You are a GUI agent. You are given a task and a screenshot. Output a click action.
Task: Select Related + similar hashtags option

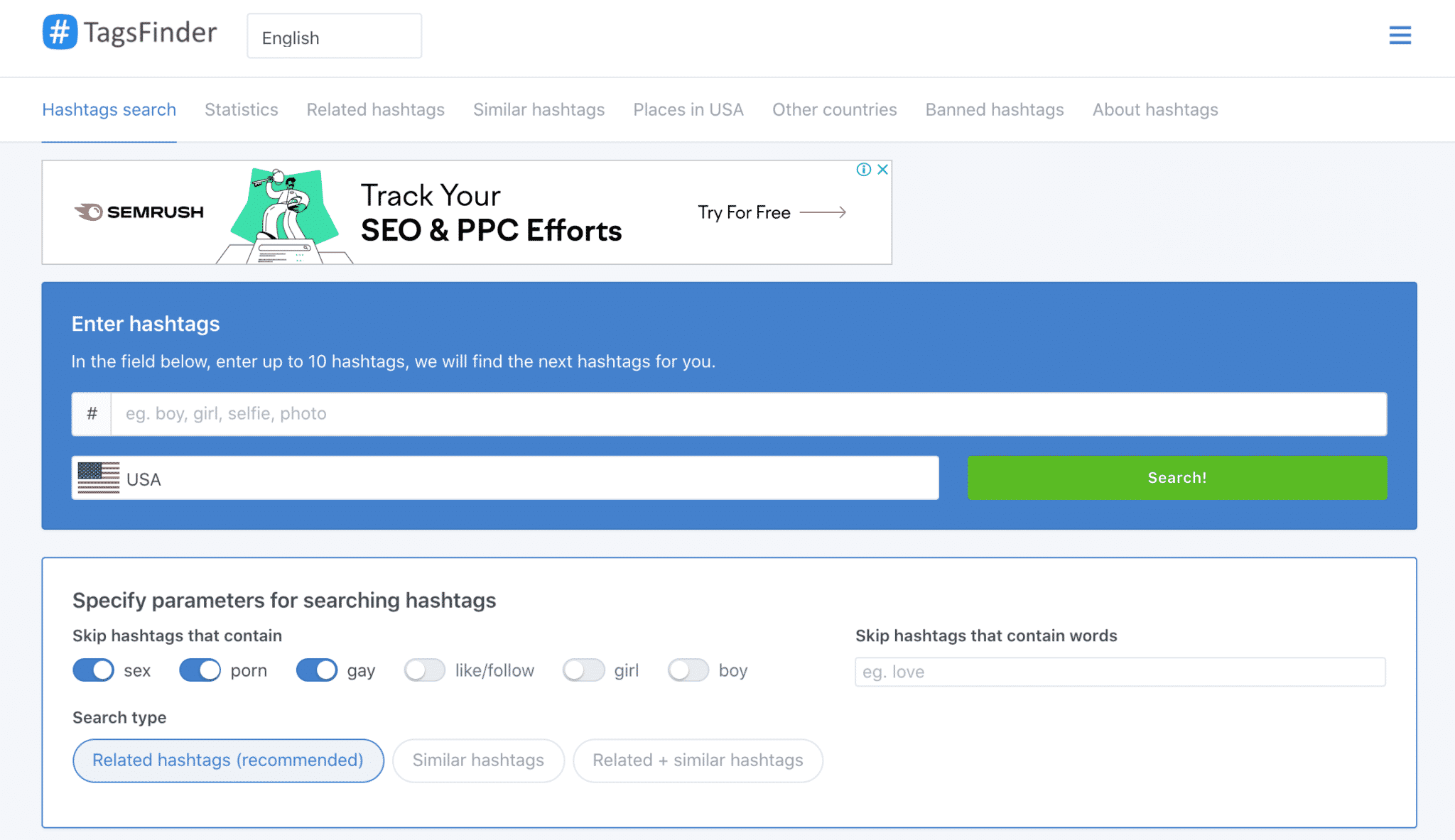point(697,760)
